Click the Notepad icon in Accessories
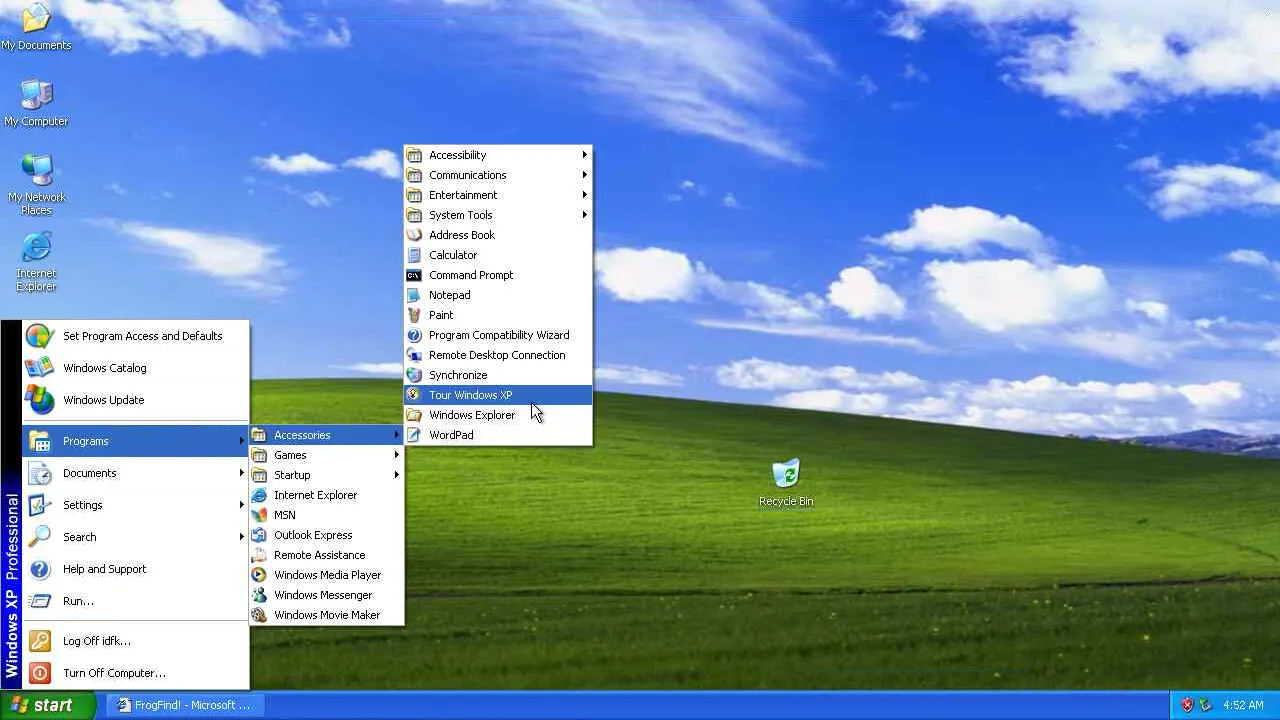 click(414, 295)
